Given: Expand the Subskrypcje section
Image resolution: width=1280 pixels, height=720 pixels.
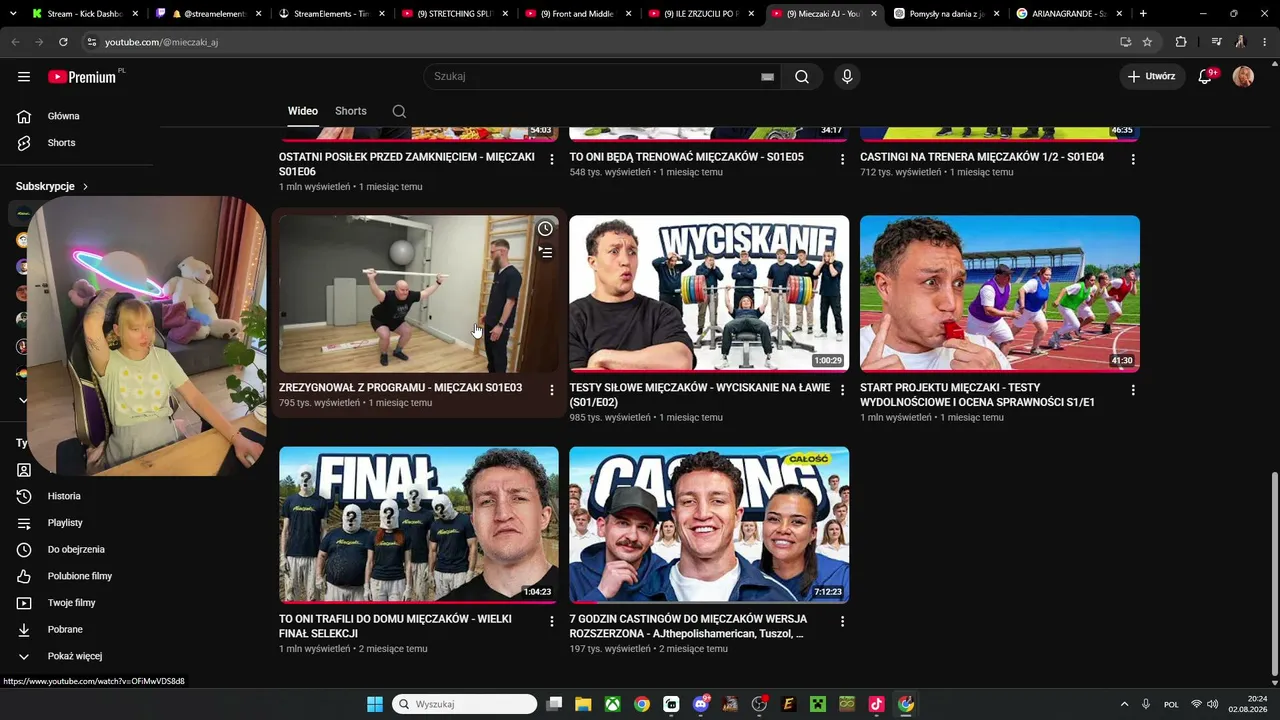Looking at the screenshot, I should click(x=52, y=186).
